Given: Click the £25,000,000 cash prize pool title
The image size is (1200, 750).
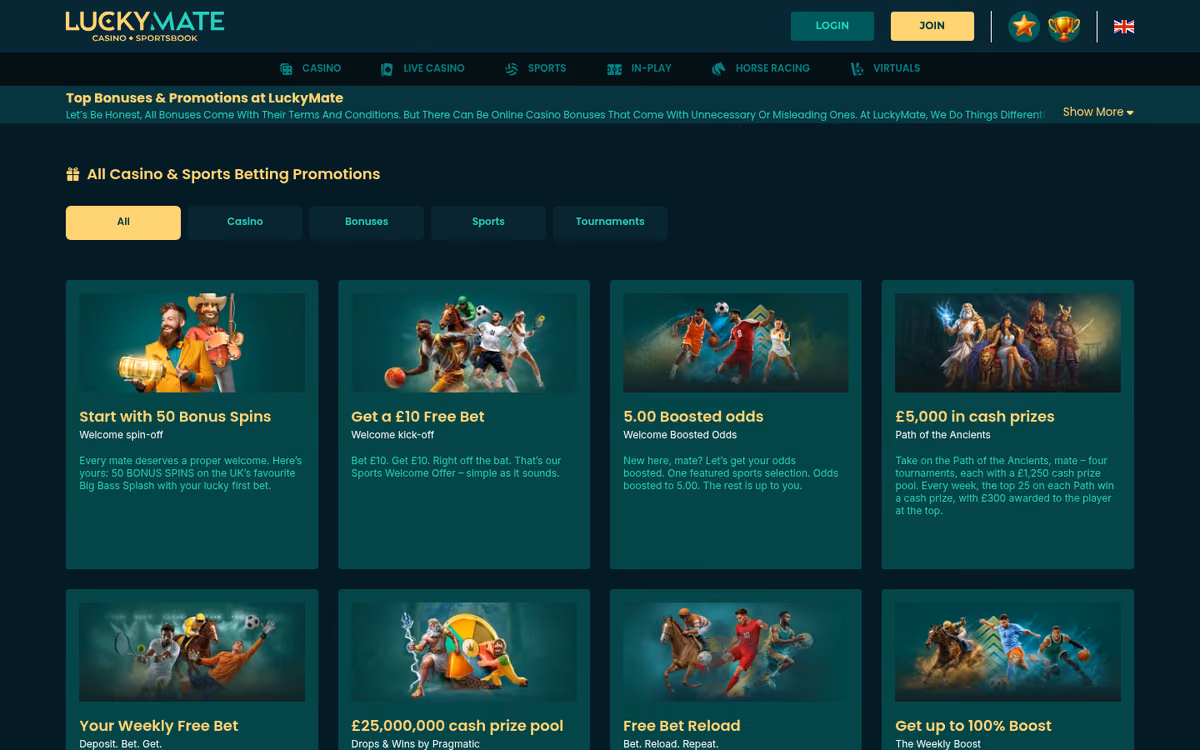Looking at the screenshot, I should [457, 726].
